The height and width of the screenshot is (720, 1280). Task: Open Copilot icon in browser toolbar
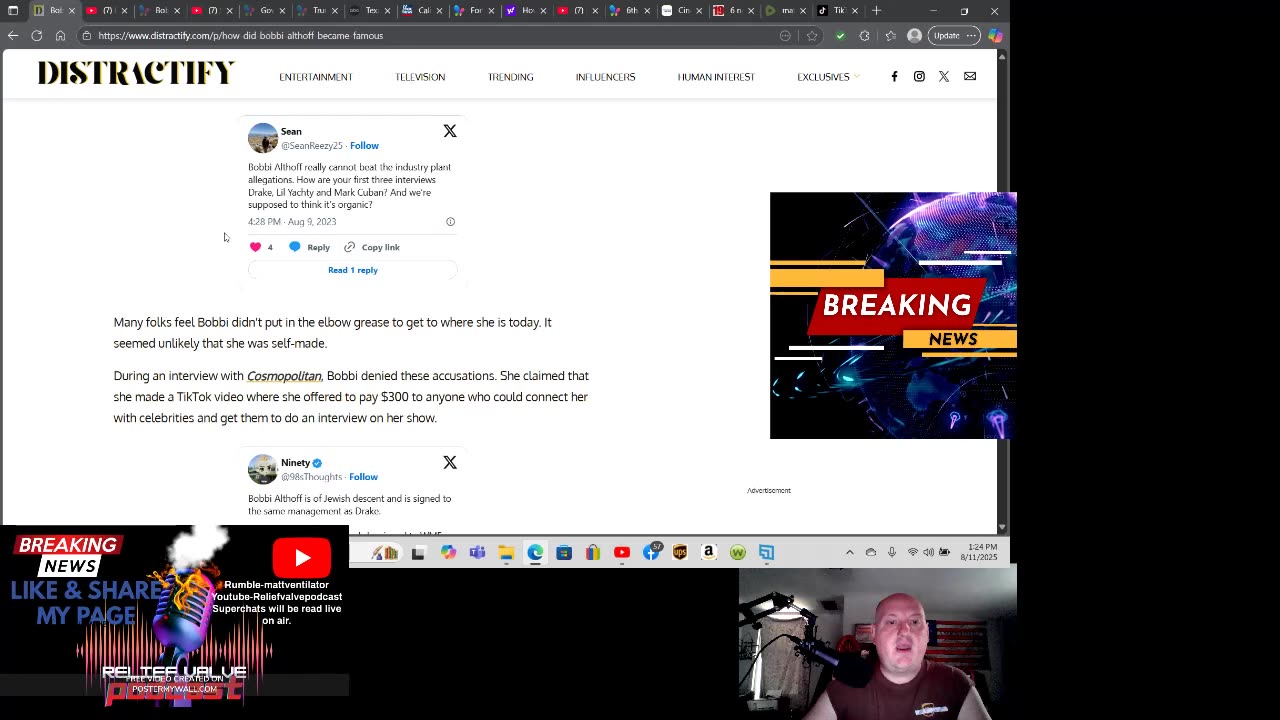(x=995, y=35)
